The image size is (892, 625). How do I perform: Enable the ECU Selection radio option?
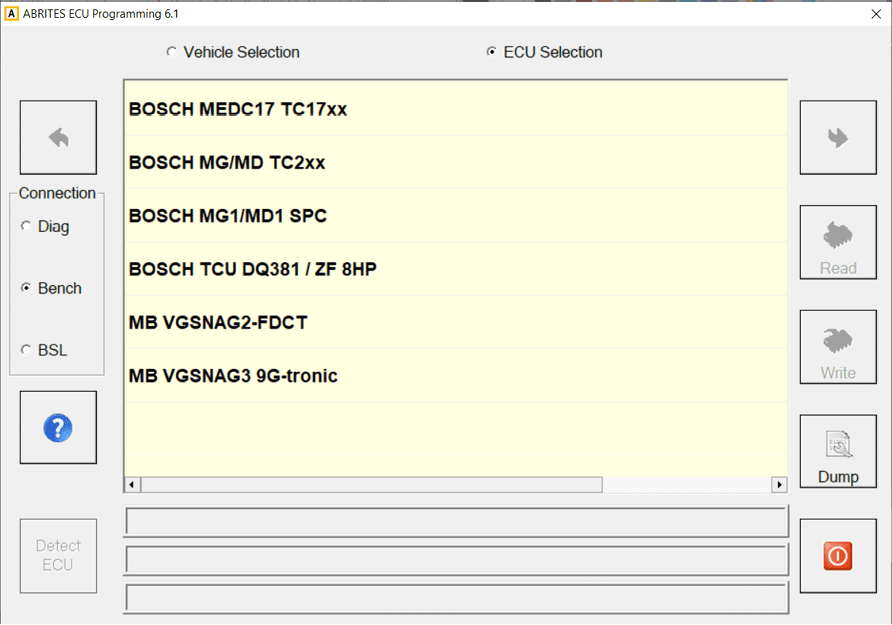pyautogui.click(x=491, y=53)
